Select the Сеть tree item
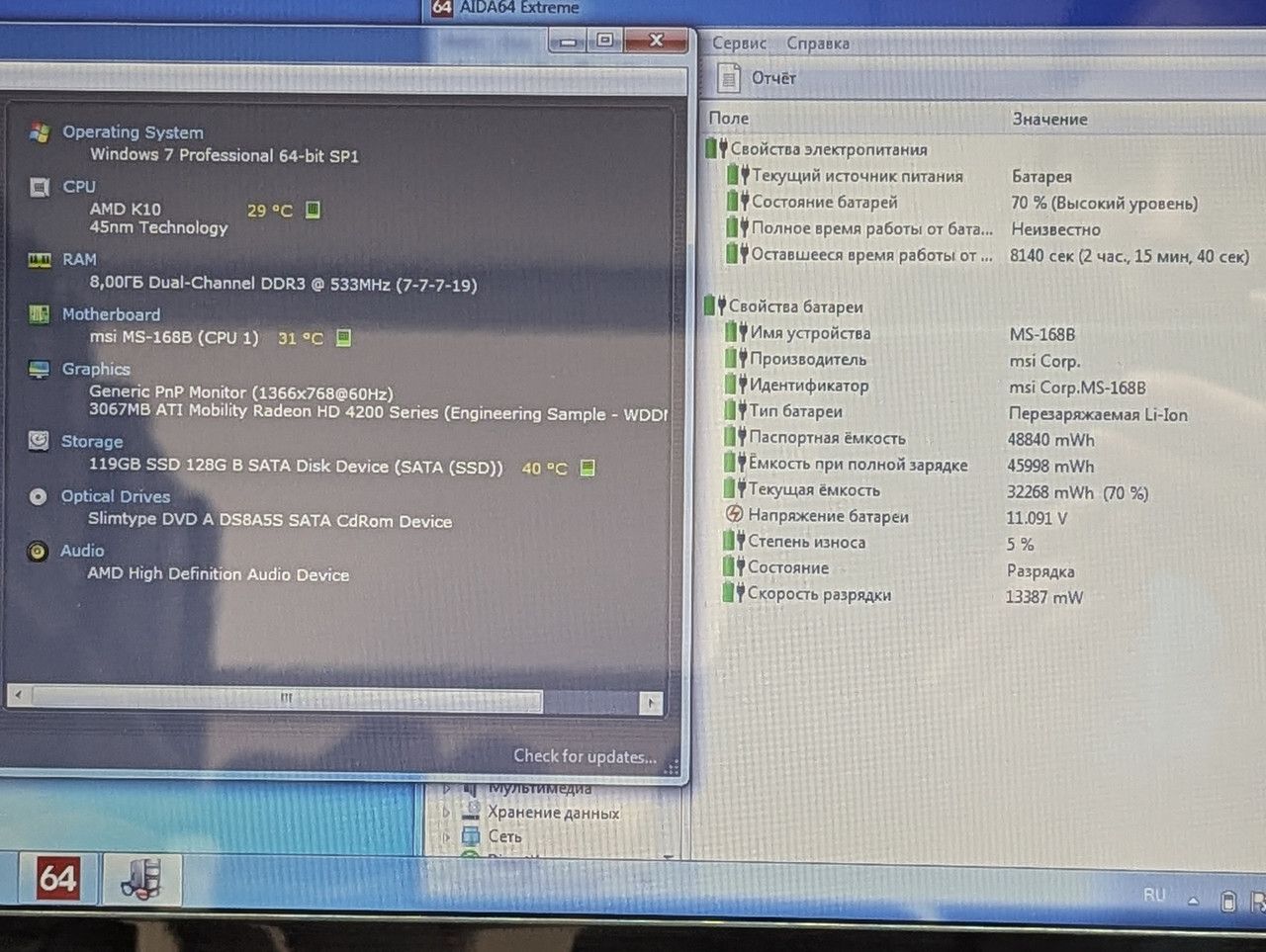The height and width of the screenshot is (952, 1266). point(504,837)
